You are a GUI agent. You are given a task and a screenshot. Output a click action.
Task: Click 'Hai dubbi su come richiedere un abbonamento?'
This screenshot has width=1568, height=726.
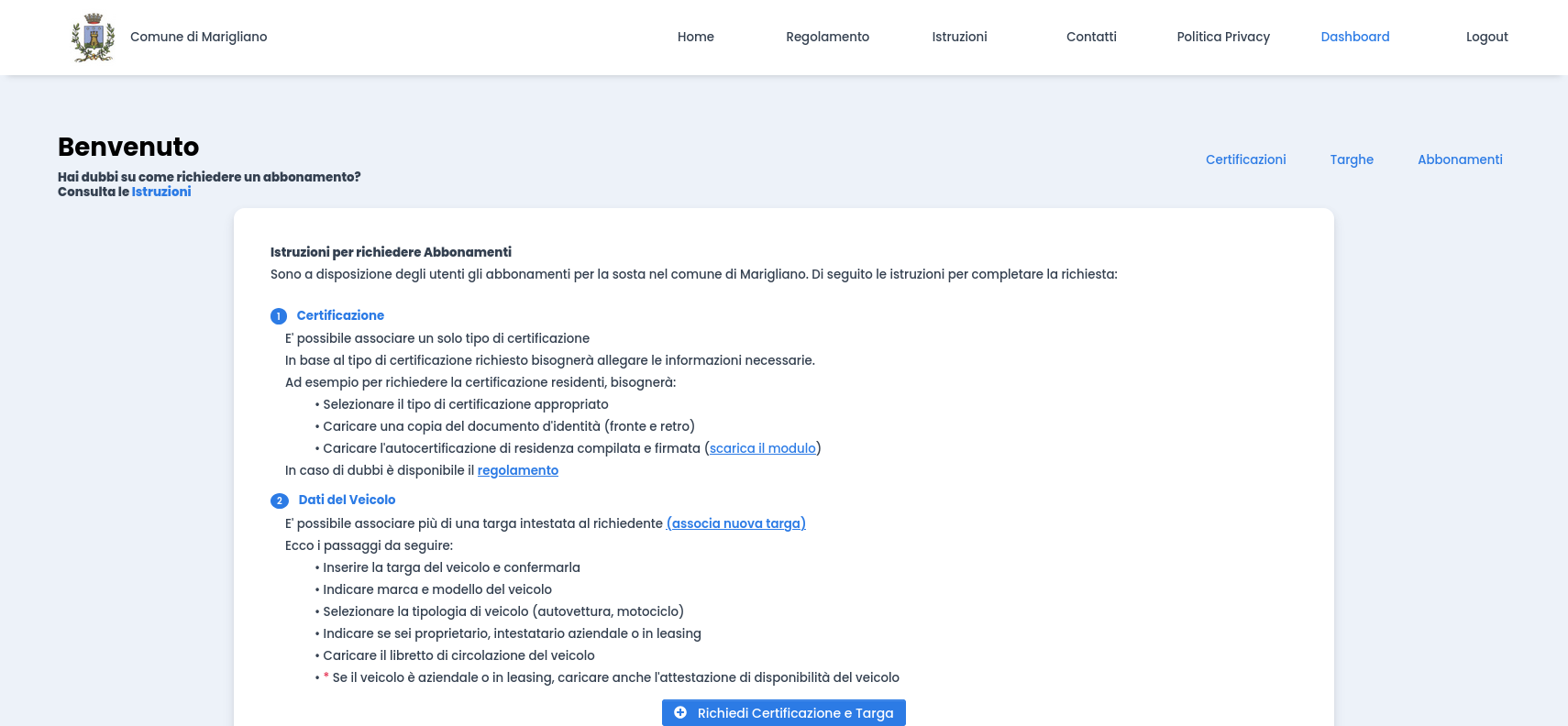click(209, 177)
